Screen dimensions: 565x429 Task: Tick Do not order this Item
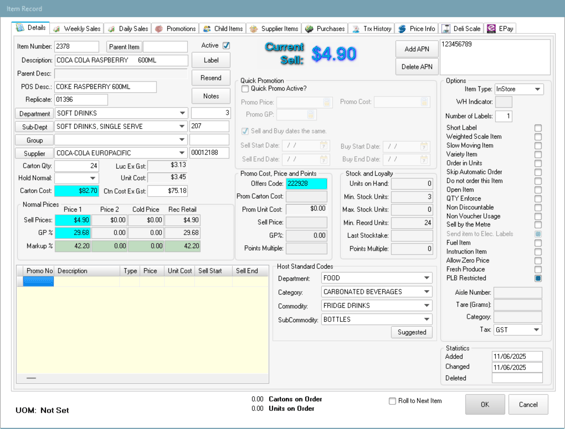coord(538,181)
